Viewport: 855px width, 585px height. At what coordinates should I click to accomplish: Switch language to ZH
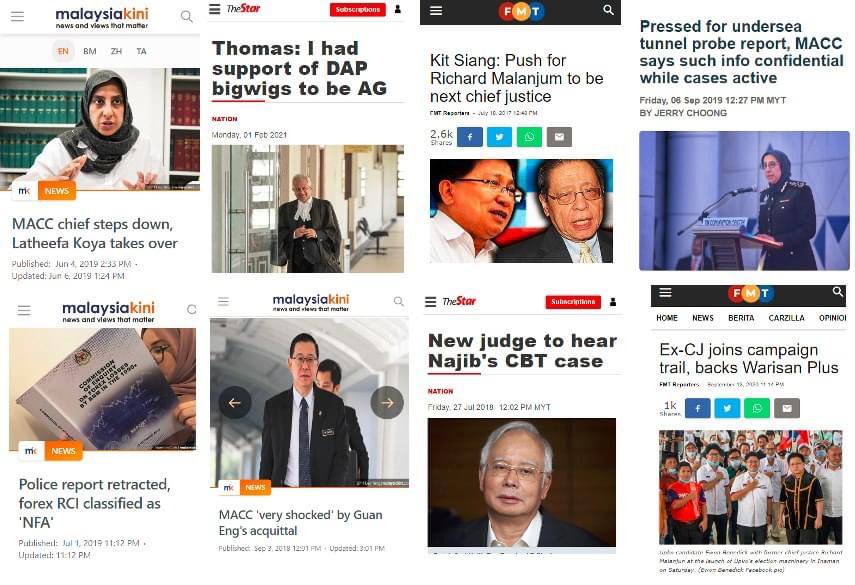click(x=116, y=51)
